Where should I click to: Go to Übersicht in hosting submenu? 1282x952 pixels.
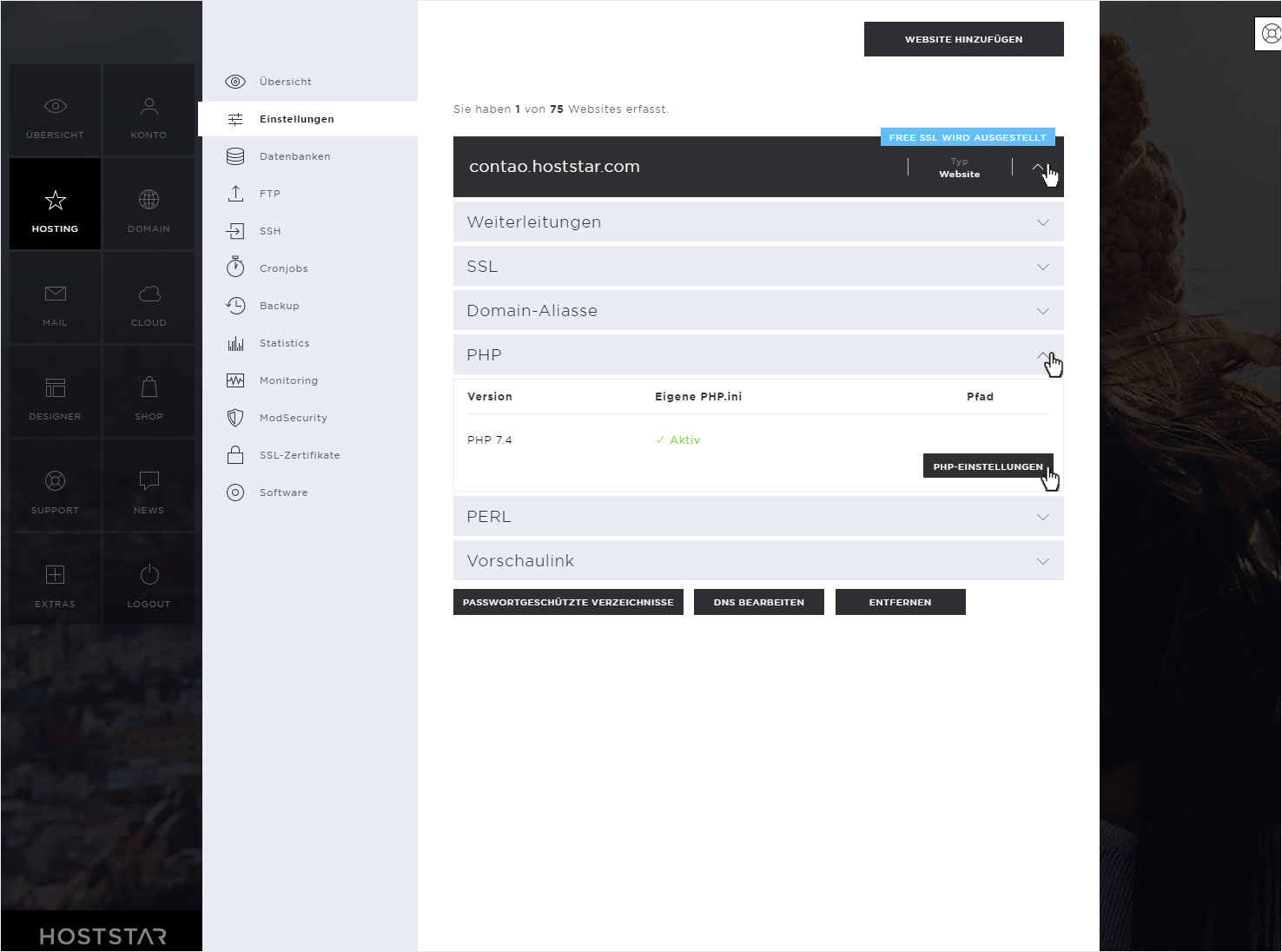coord(285,82)
